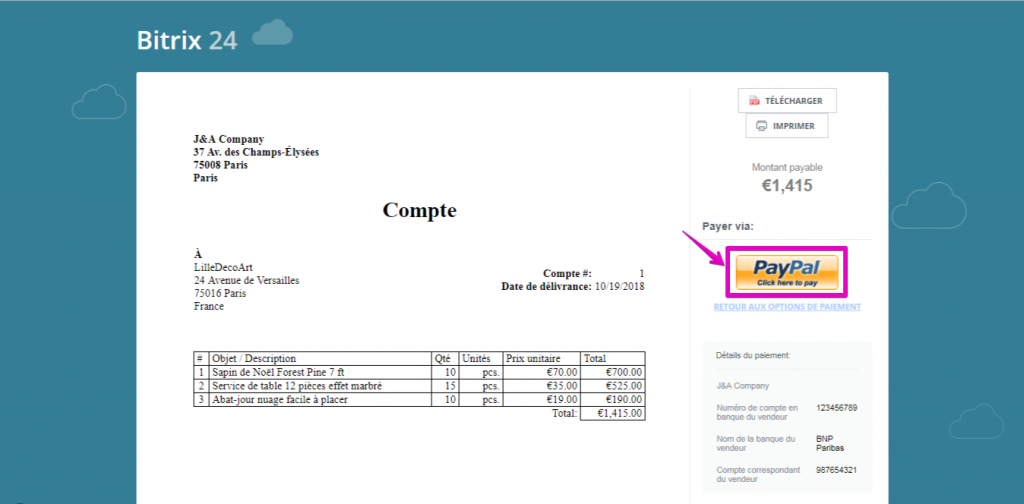Click recipient name LilleDecoArt
Screen dimensions: 1024x504
tap(223, 268)
